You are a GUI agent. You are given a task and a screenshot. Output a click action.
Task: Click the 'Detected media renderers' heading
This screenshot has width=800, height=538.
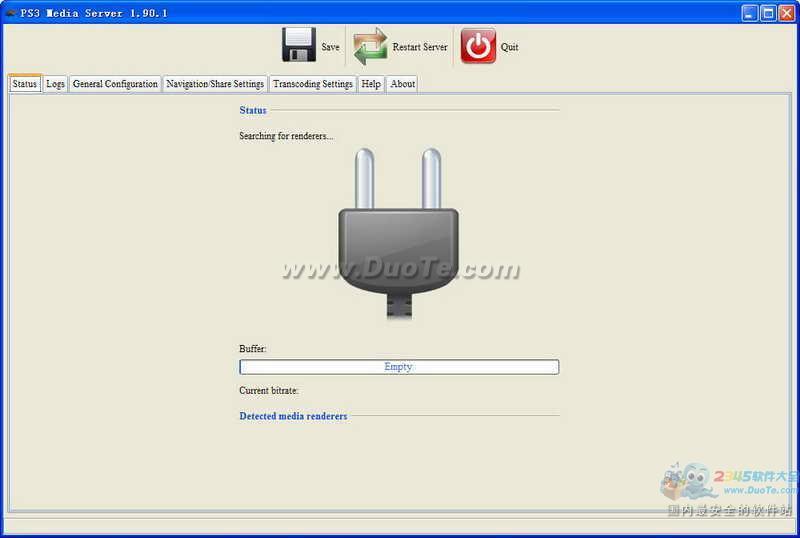click(293, 416)
